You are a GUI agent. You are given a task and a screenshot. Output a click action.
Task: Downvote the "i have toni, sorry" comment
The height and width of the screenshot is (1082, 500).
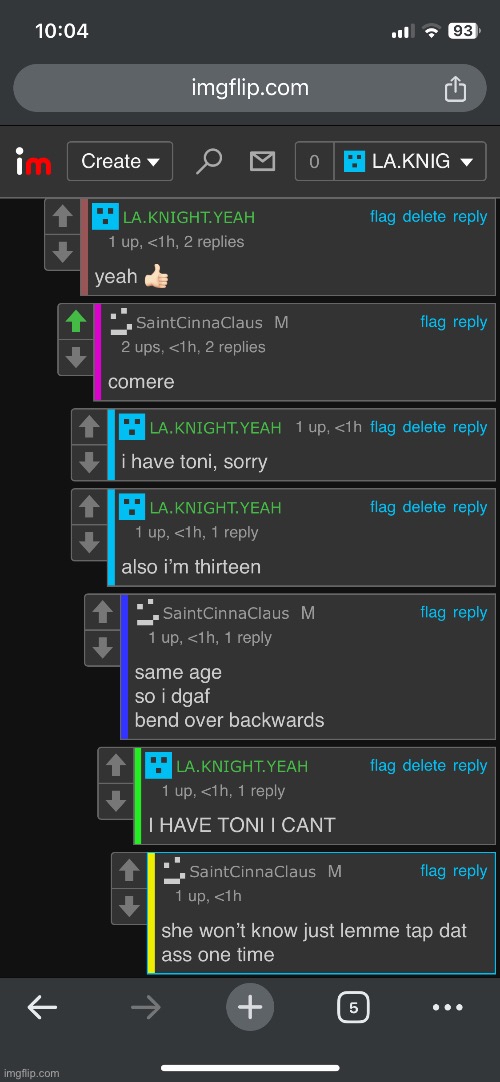tap(89, 462)
